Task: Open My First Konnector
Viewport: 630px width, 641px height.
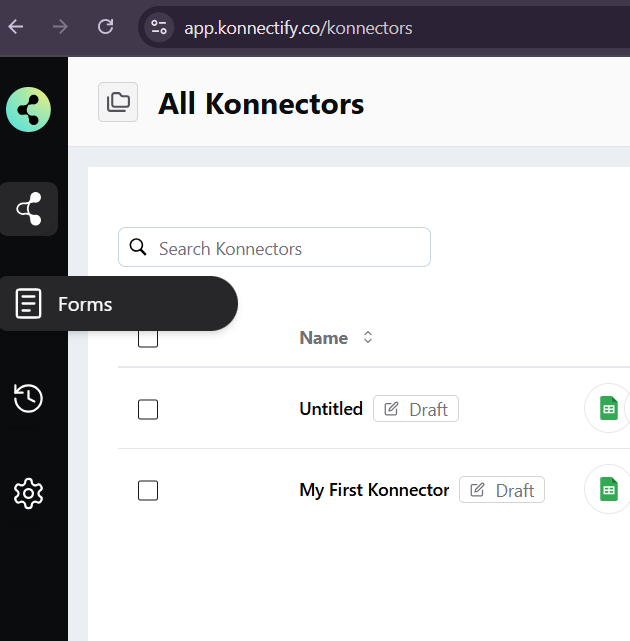Action: point(374,490)
